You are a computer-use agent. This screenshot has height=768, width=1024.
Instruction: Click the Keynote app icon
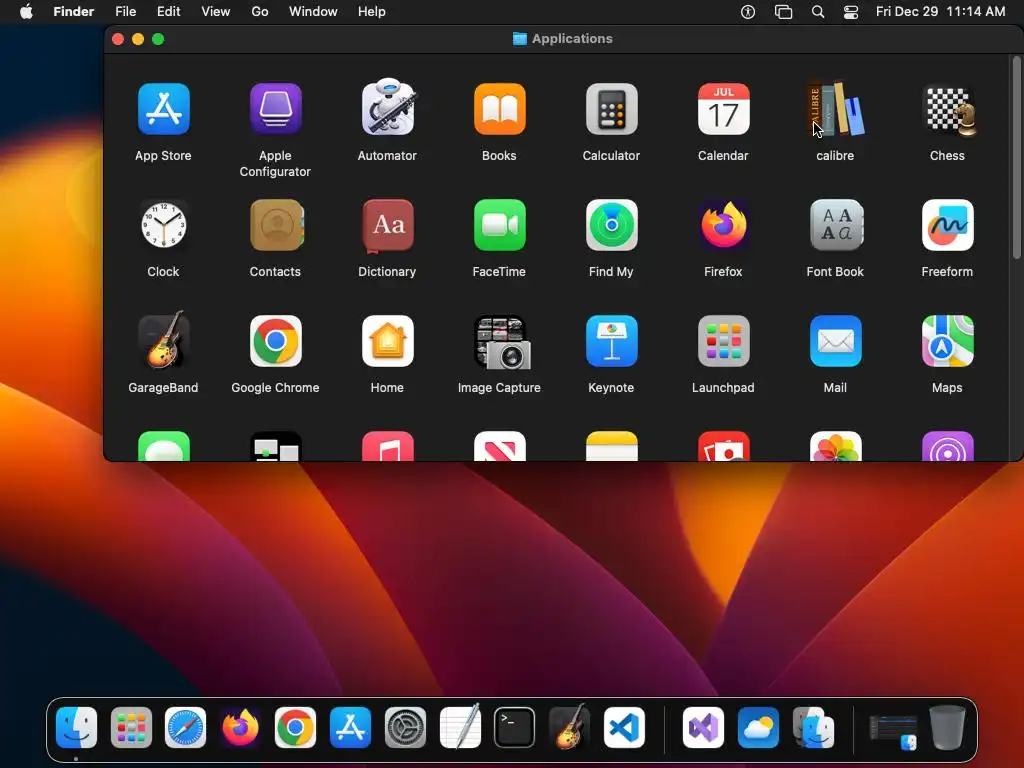coord(611,341)
